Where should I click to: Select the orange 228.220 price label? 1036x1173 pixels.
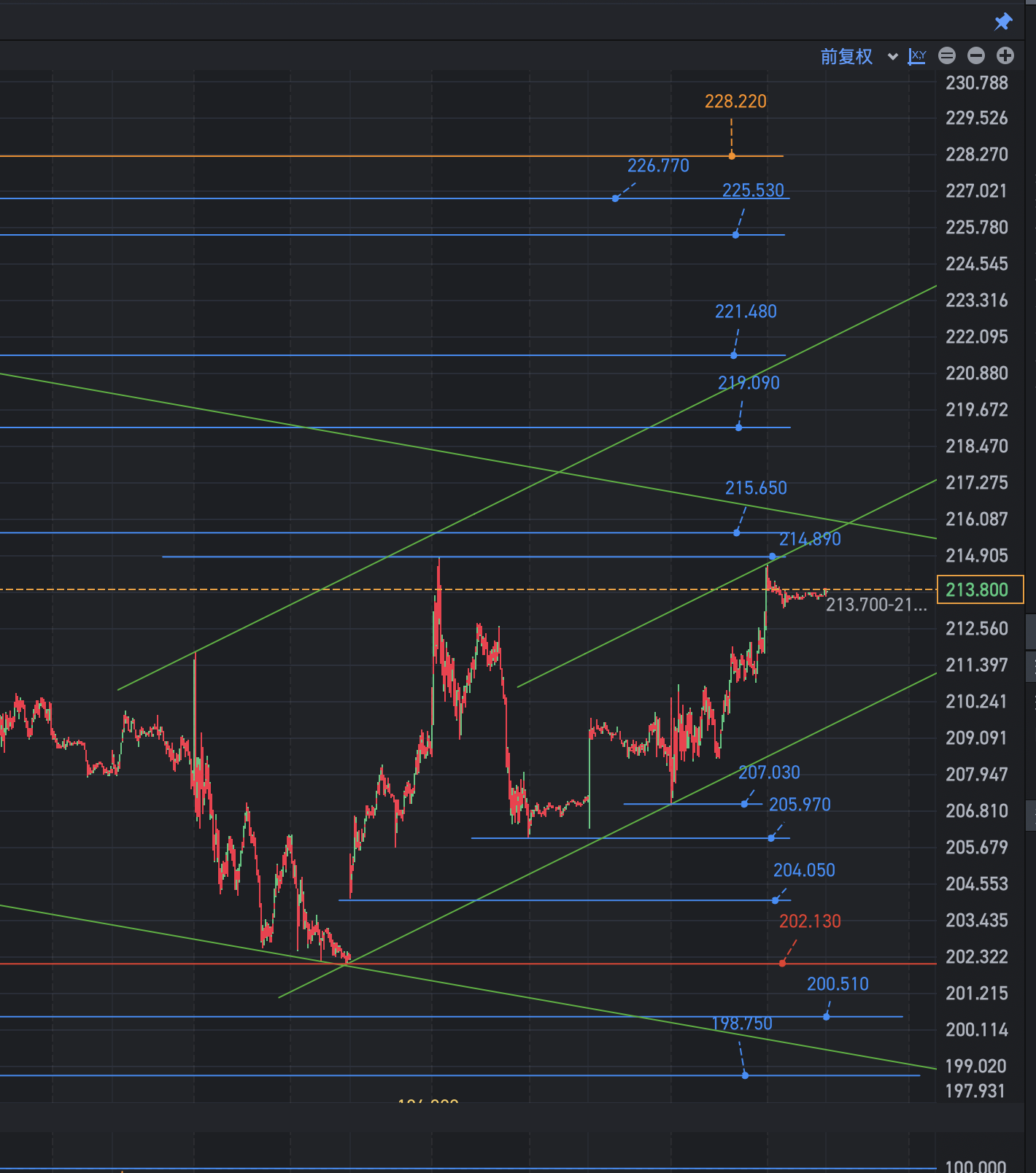[735, 101]
